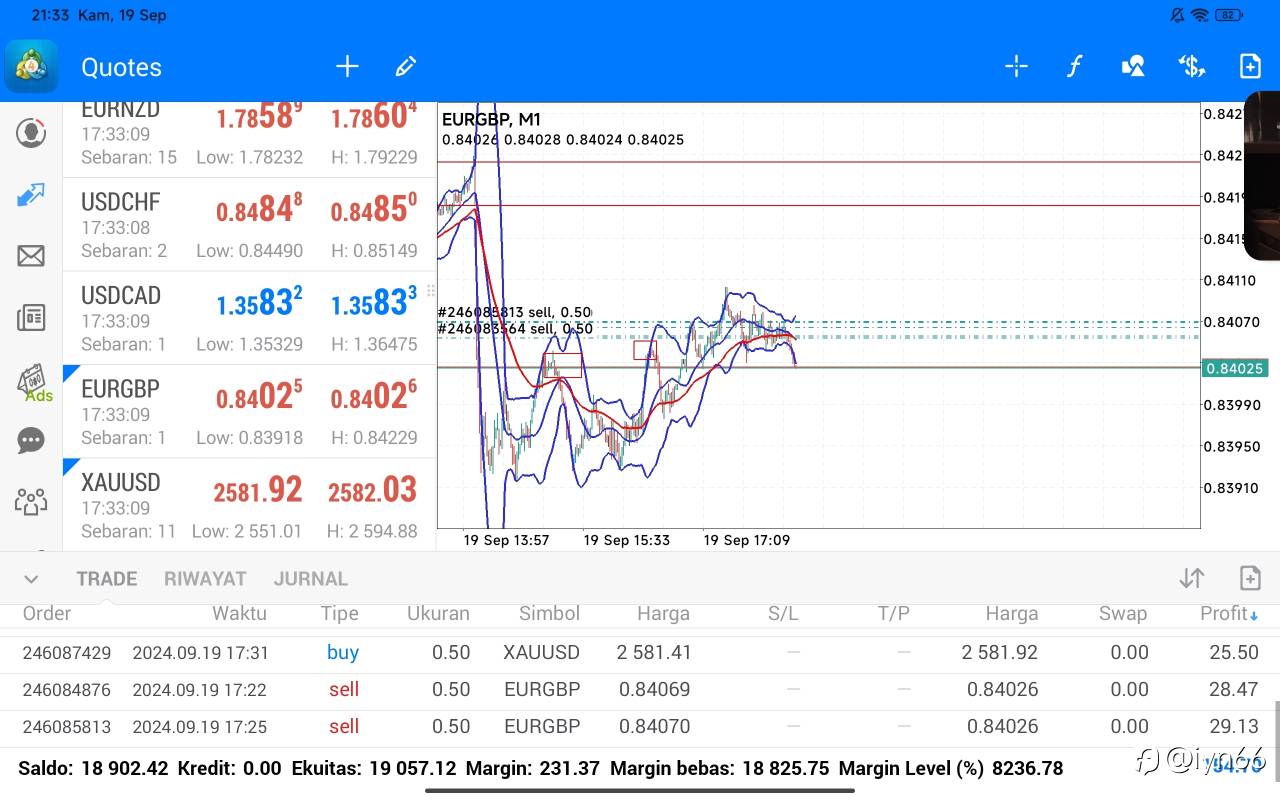
Task: Open chat bubble icon in sidebar
Action: pyautogui.click(x=31, y=440)
